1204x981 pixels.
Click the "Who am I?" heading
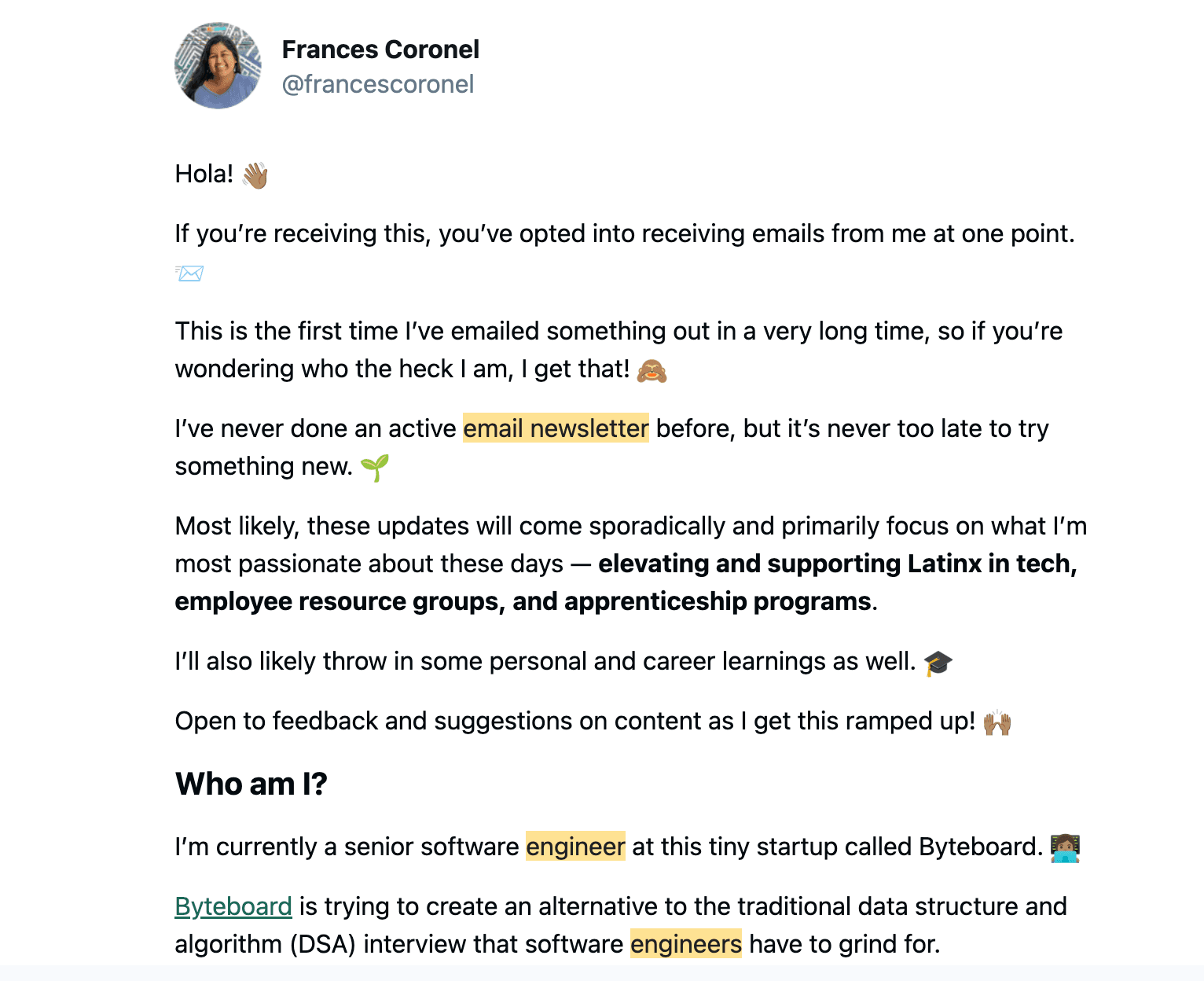[251, 784]
